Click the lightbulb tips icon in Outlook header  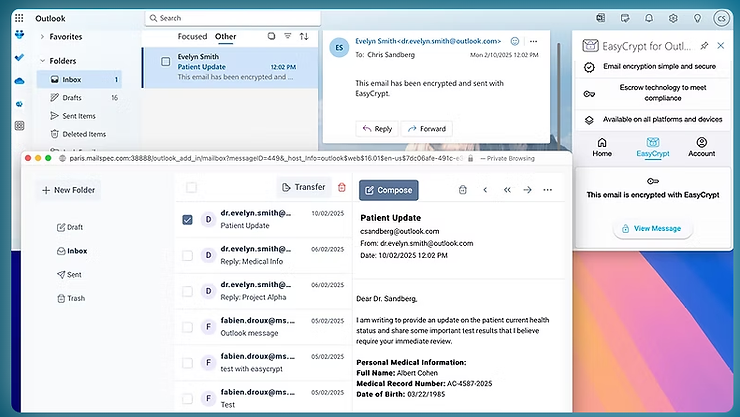click(697, 18)
